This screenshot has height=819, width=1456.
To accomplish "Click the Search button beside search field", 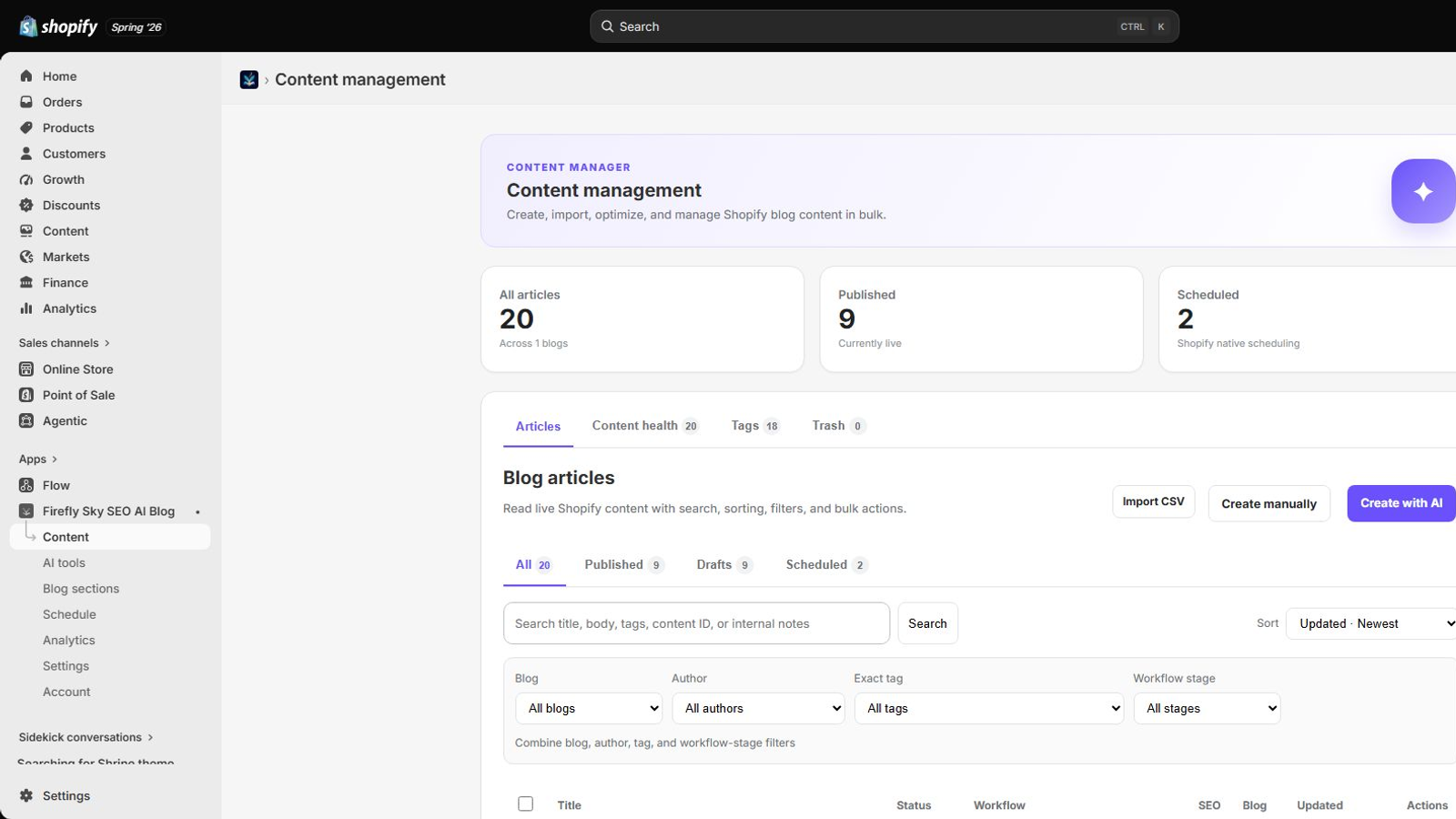I will point(927,623).
